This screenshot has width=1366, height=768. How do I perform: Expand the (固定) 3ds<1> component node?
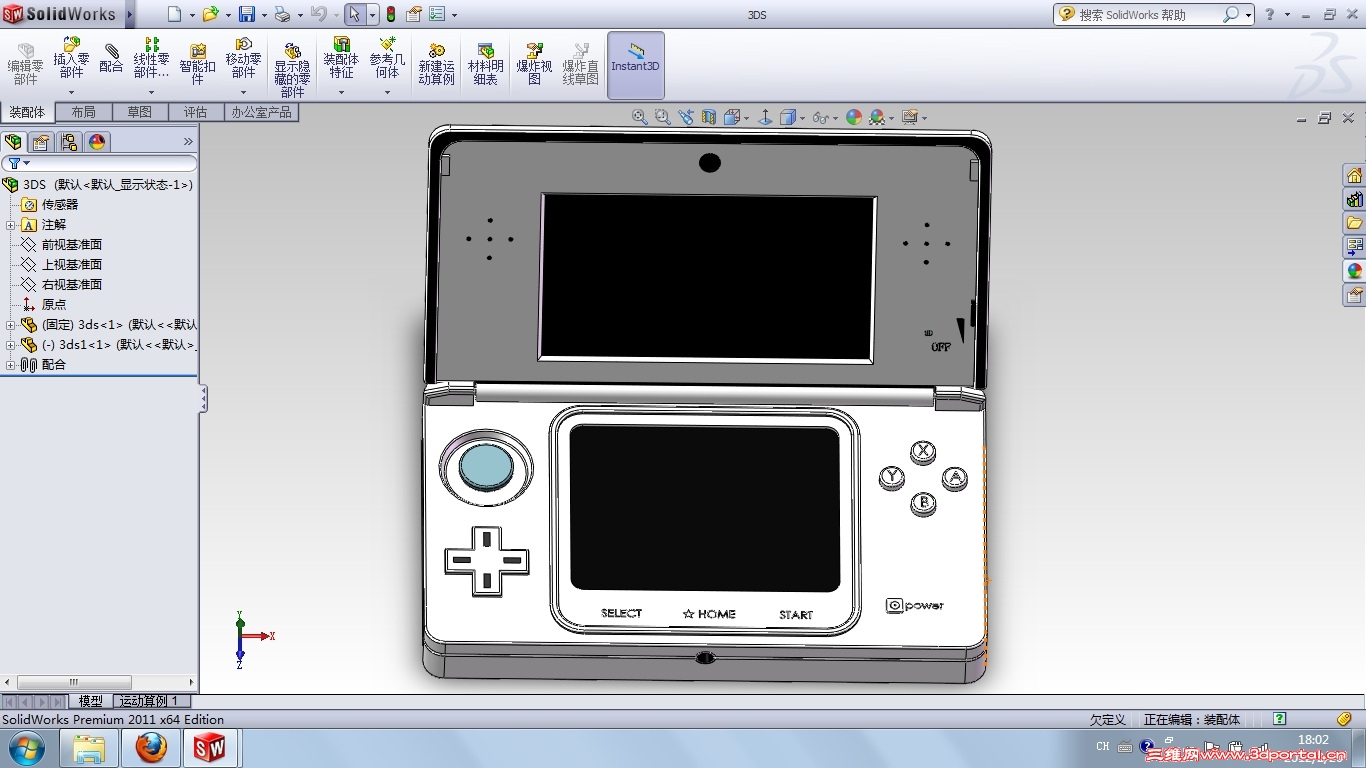tap(10, 325)
